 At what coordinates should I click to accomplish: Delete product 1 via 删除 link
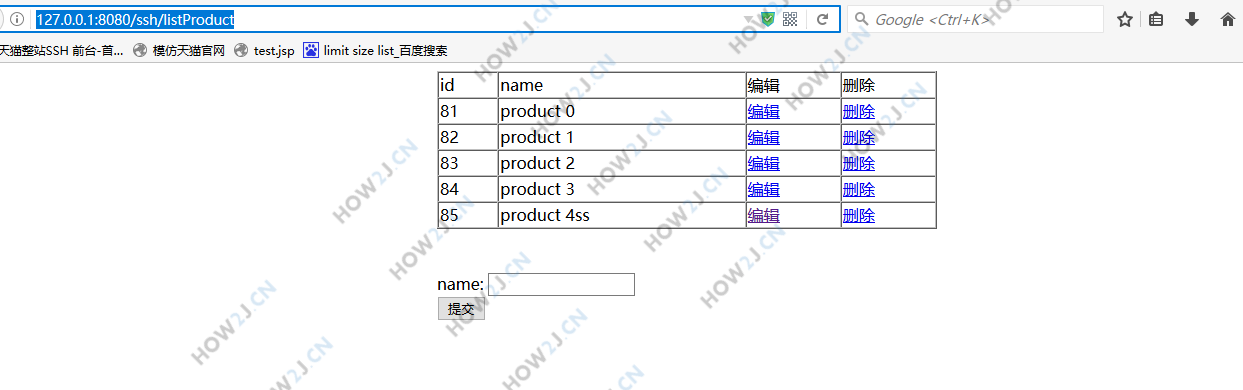pos(859,138)
